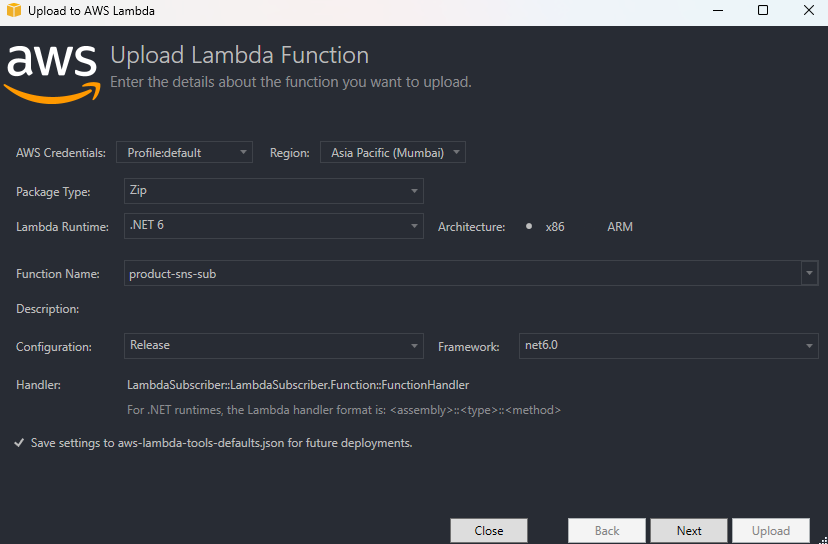This screenshot has width=828, height=544.
Task: Click the Close button at bottom
Action: (488, 531)
